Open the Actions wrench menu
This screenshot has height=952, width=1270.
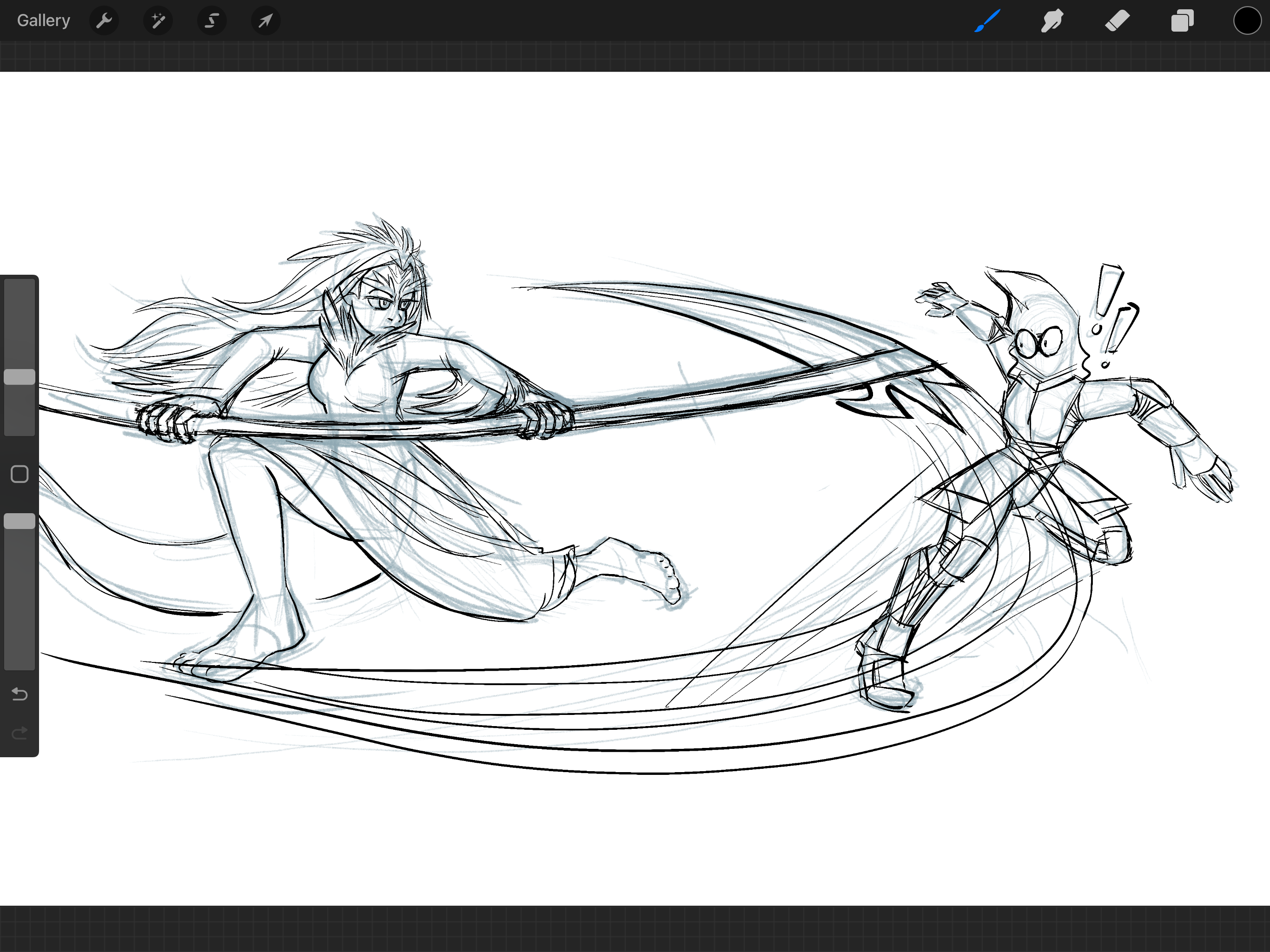[104, 21]
